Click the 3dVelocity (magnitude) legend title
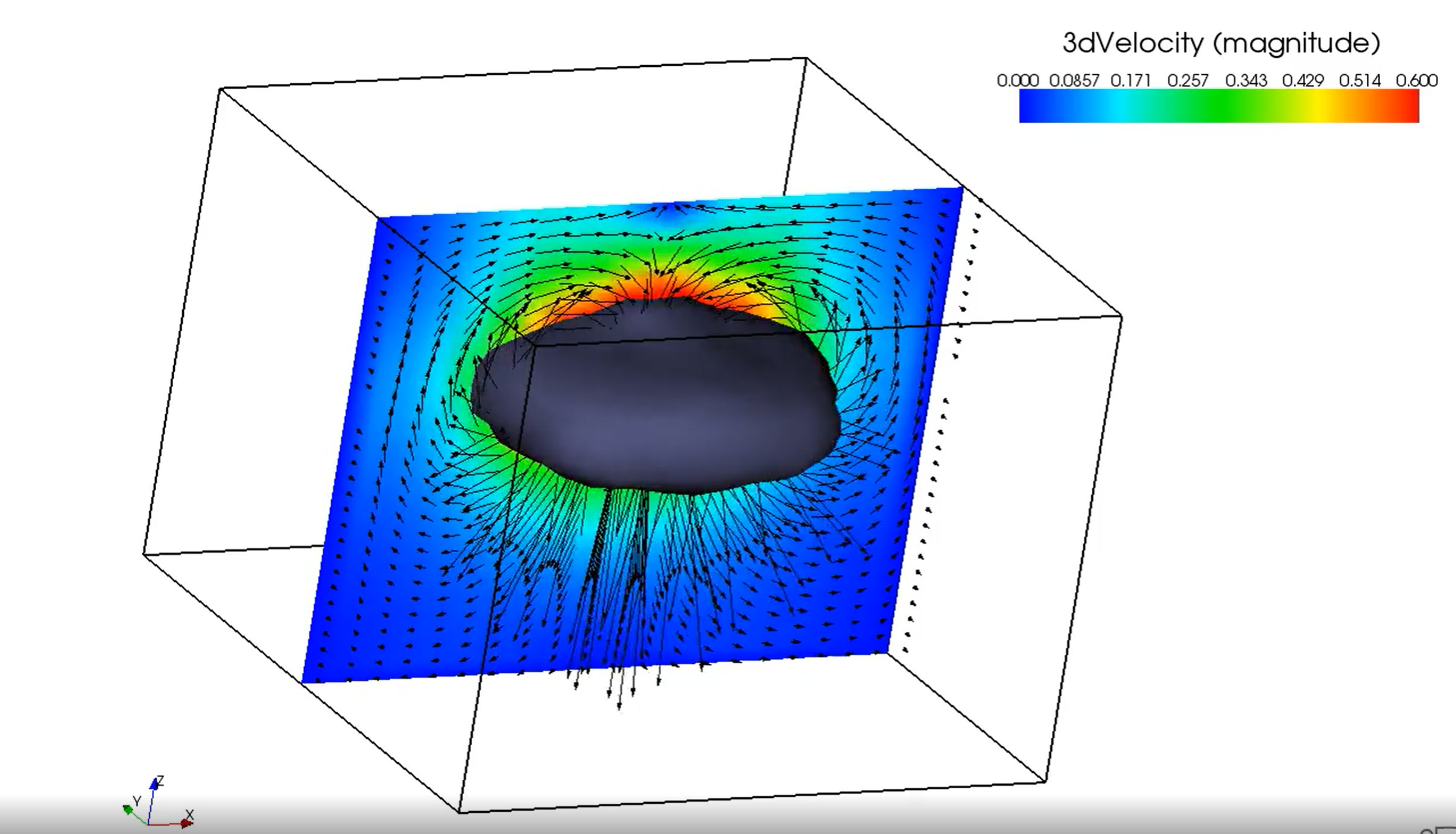This screenshot has height=834, width=1456. coord(1221,43)
